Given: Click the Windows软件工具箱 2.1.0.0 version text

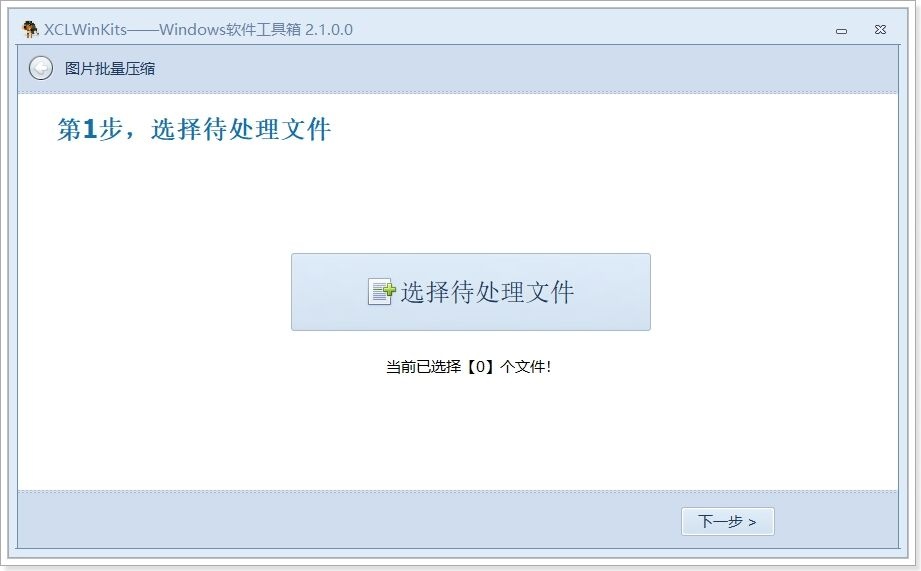Looking at the screenshot, I should pyautogui.click(x=256, y=29).
